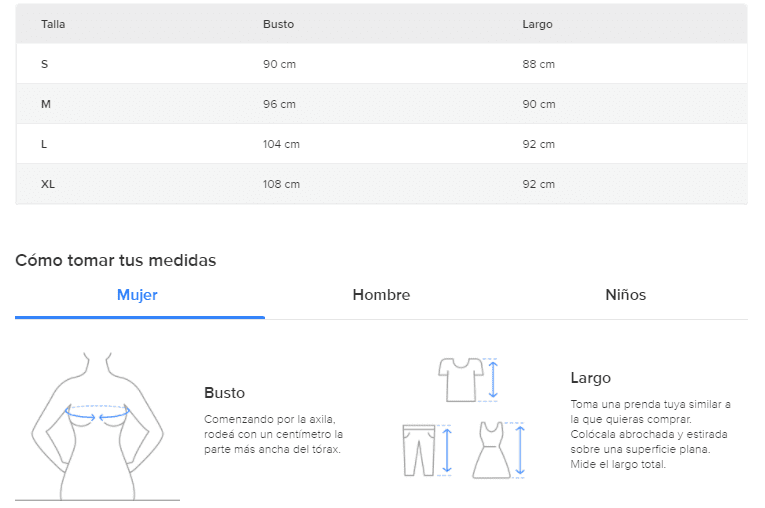Click the Cómo tomar tus medidas heading
Viewport: 765px width, 508px height.
click(116, 260)
